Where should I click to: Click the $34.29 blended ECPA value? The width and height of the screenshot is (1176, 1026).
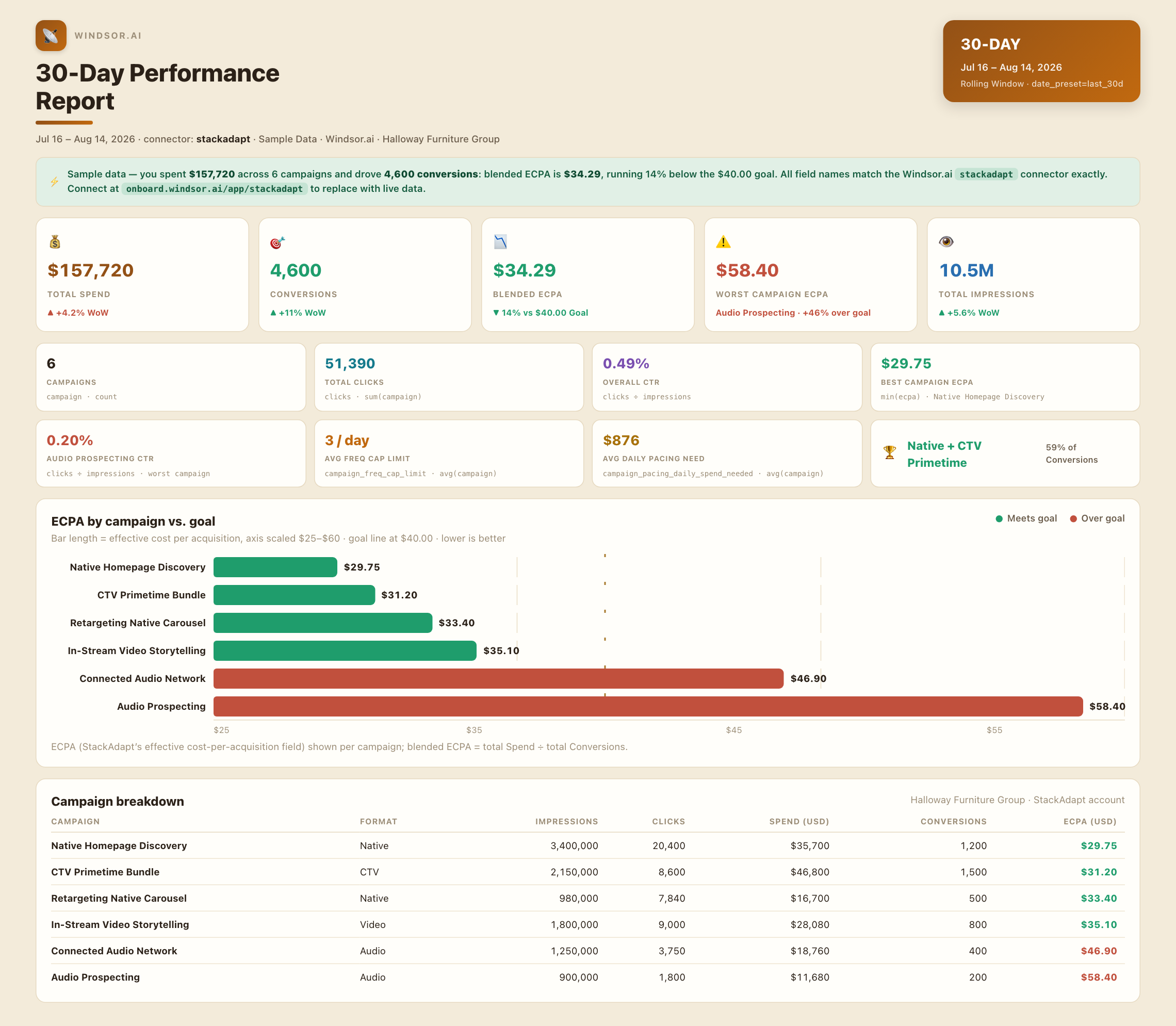point(525,270)
